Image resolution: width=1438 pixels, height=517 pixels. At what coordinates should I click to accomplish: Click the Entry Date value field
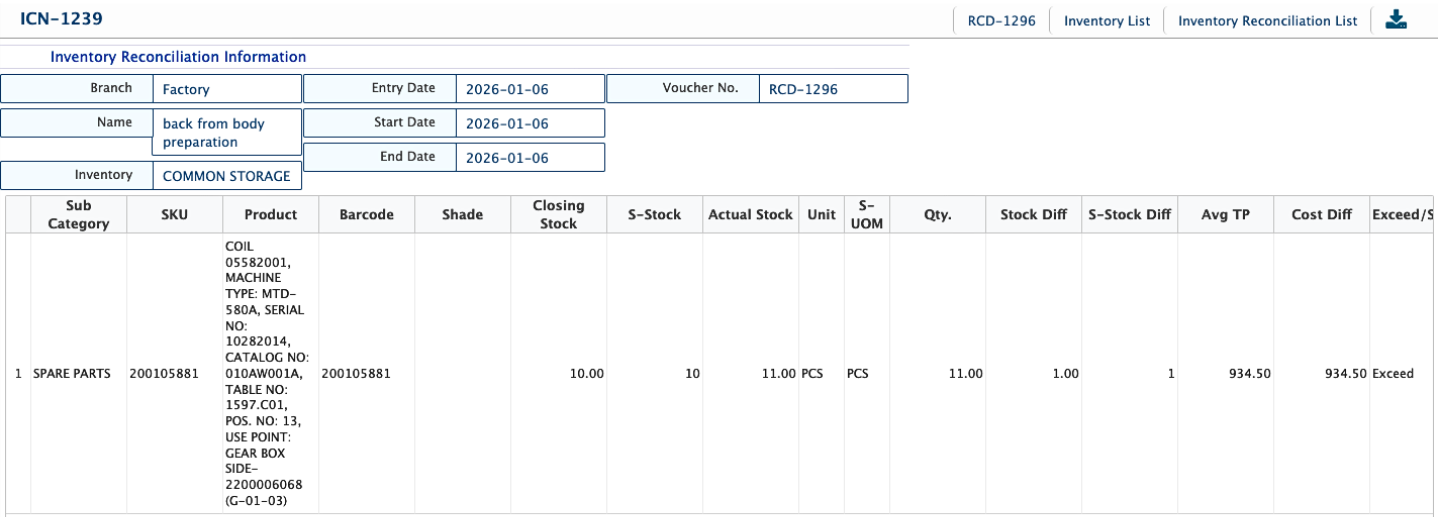tap(530, 89)
